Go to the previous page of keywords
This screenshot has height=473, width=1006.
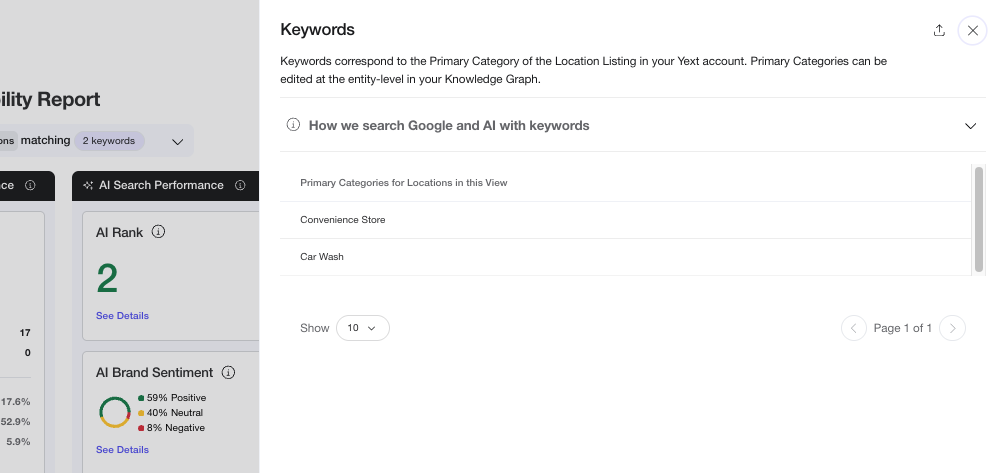click(853, 328)
